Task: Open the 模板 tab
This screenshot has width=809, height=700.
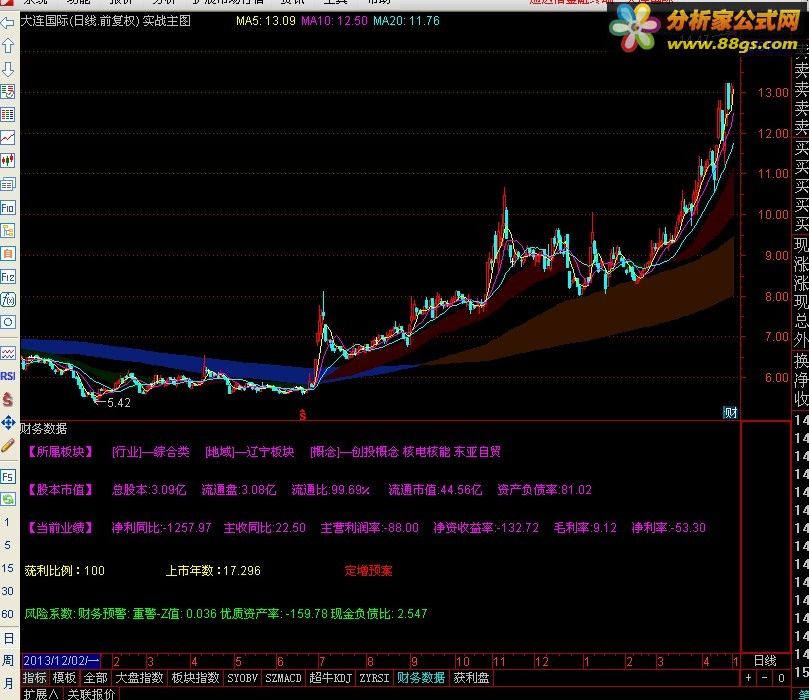Action: point(64,677)
